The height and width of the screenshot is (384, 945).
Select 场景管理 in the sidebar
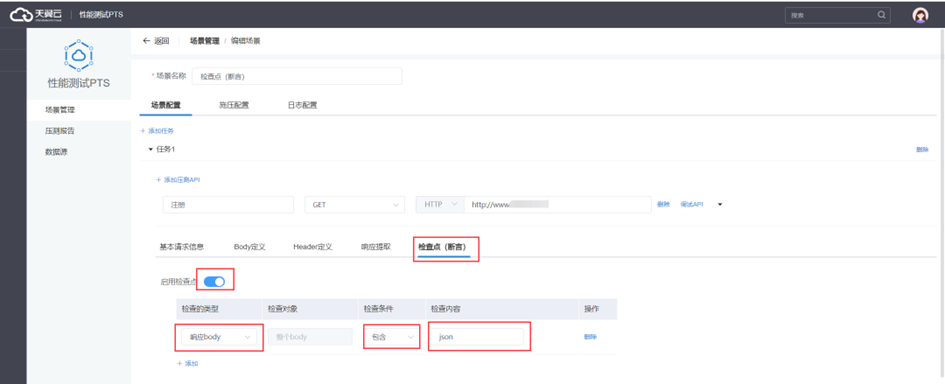pos(79,110)
